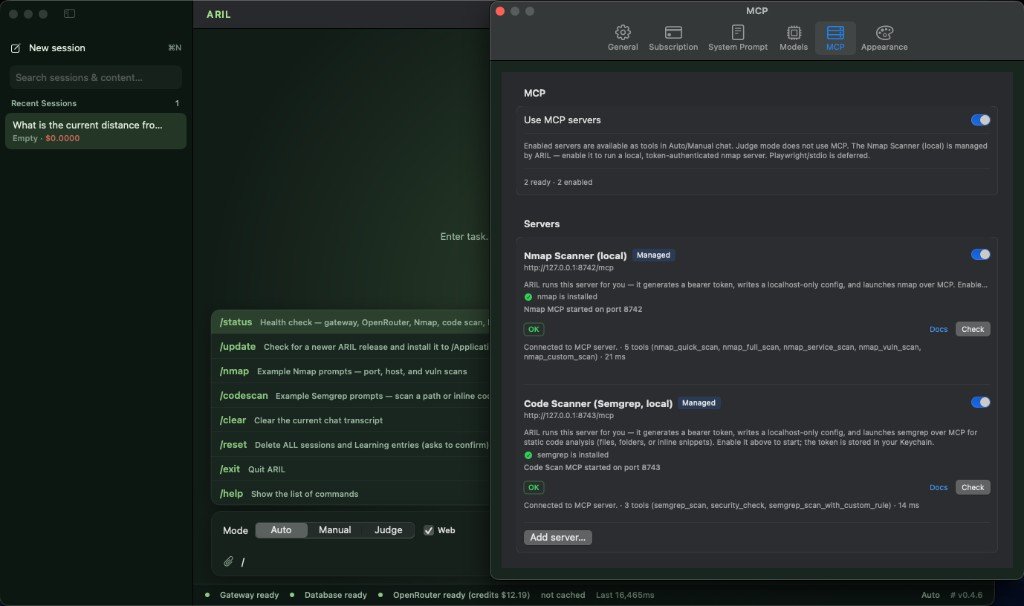Click the 'Recent Sessions' header
Screen dimensions: 1024x606
pos(44,103)
